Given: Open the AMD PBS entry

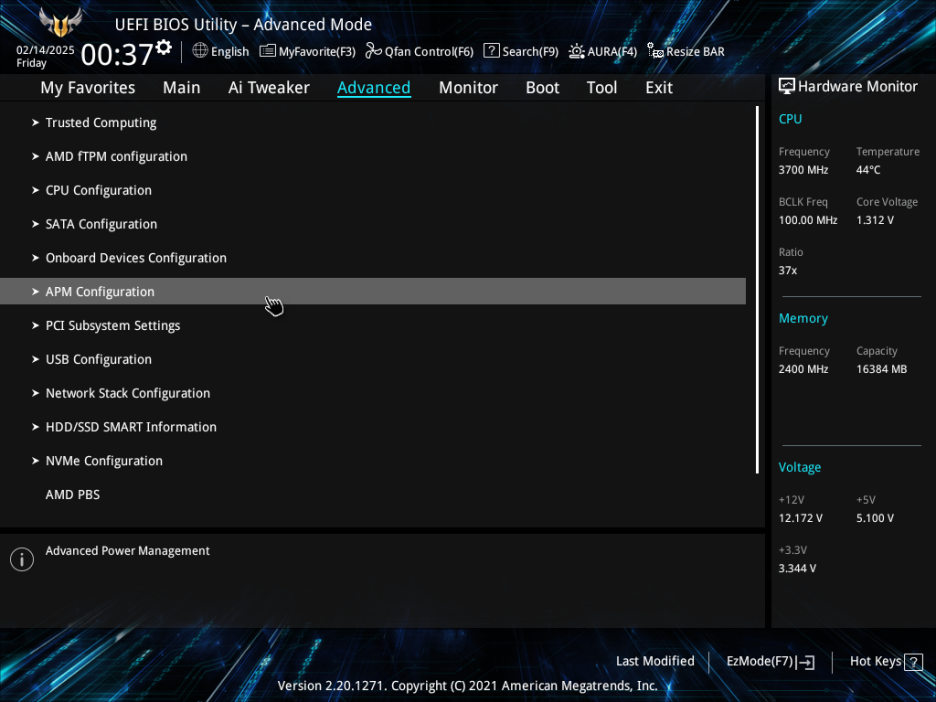Looking at the screenshot, I should click(x=73, y=495).
